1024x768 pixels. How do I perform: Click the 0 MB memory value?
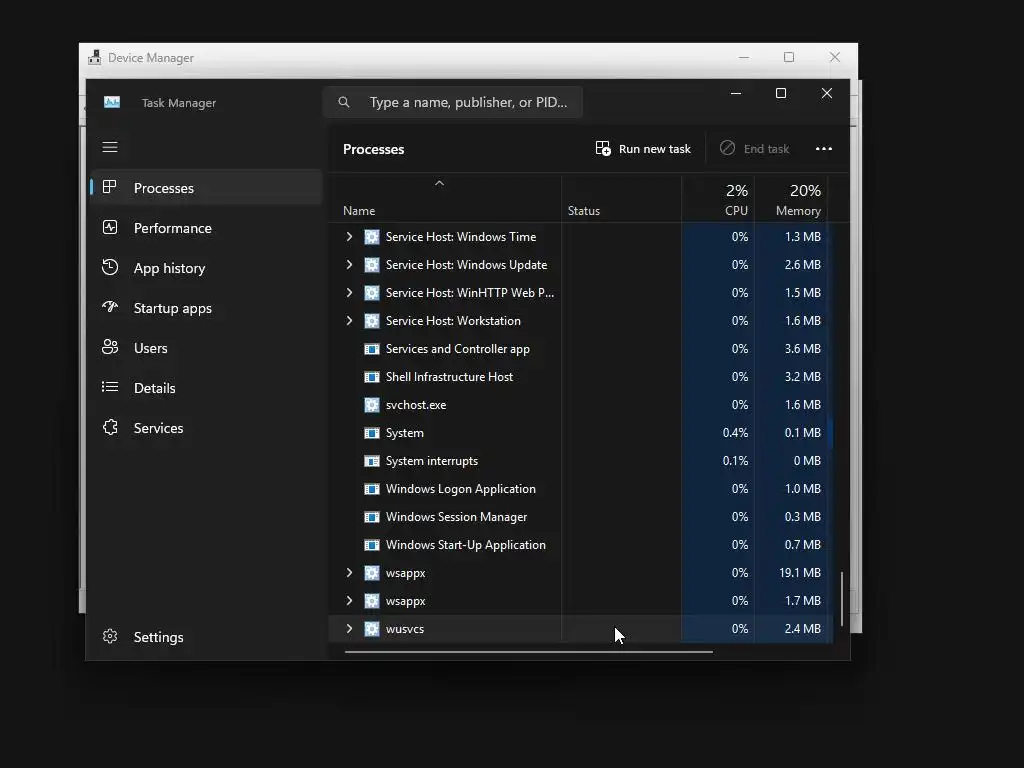tap(807, 461)
